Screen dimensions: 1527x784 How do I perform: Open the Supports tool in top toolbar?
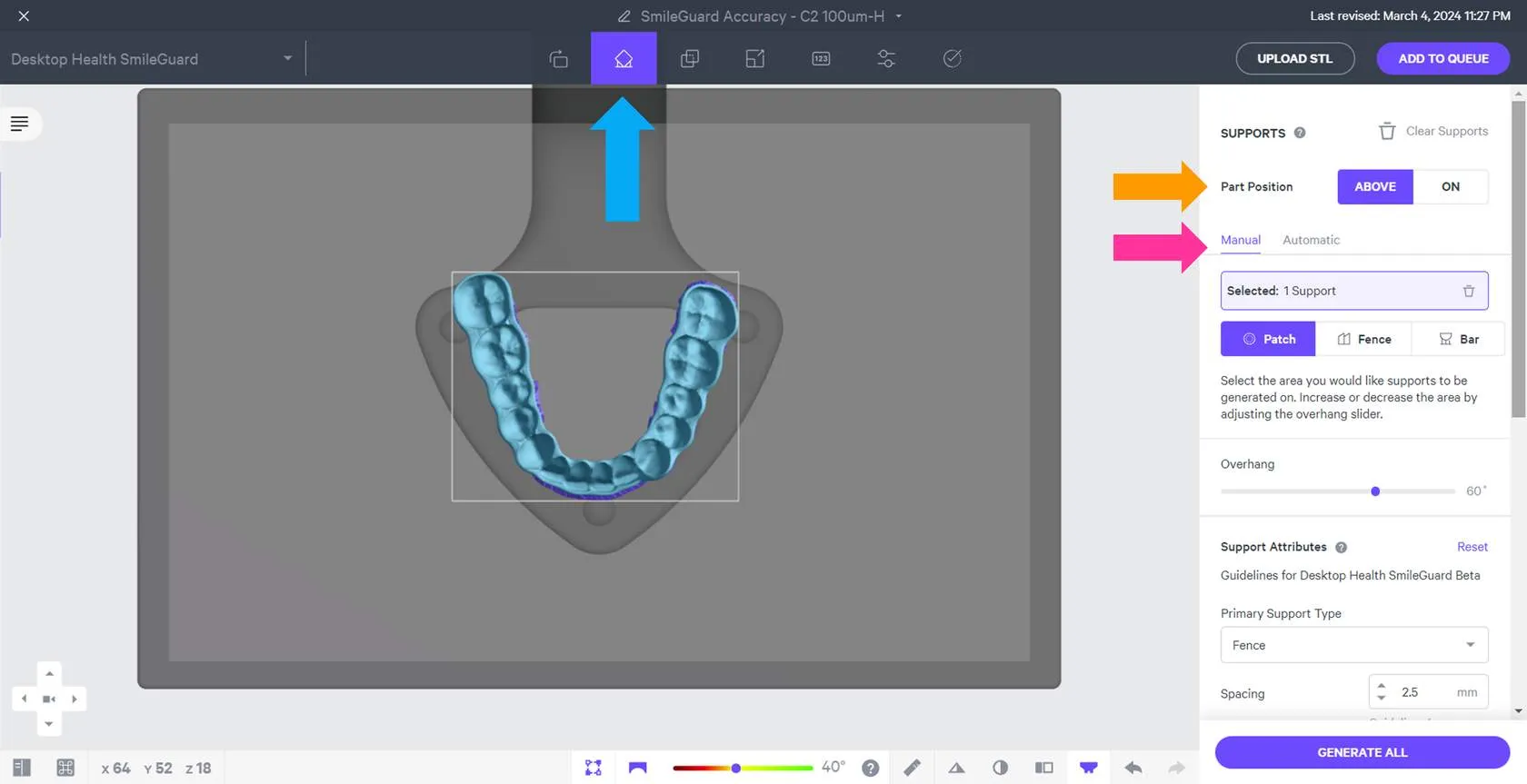(624, 59)
